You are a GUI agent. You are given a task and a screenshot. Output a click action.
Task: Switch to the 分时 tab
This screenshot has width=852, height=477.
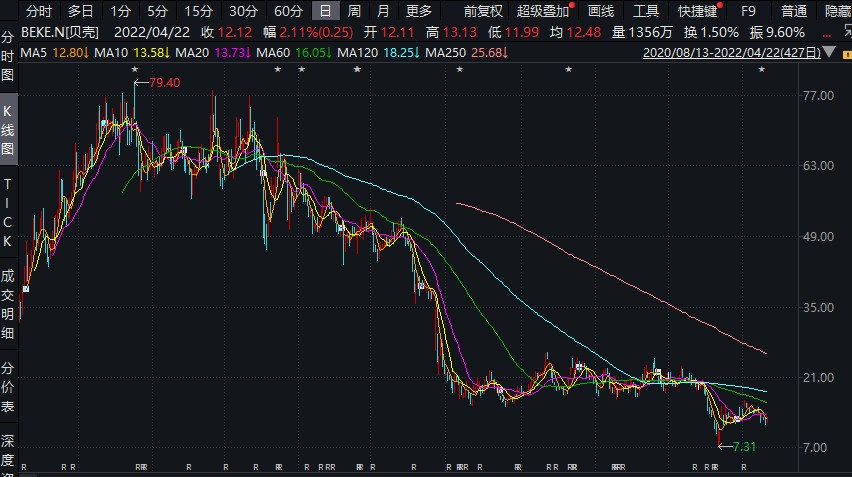click(38, 11)
